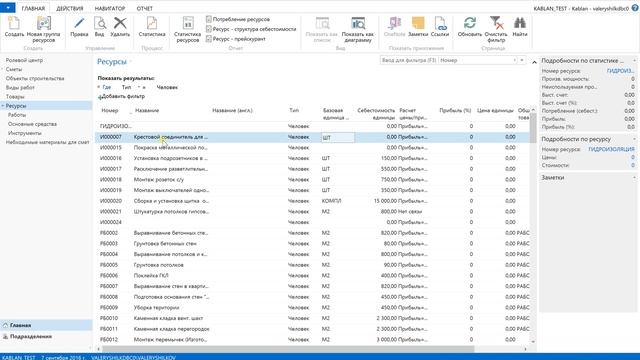Click the Заметки (Notes) icon
The height and width of the screenshot is (360, 640).
pos(418,23)
